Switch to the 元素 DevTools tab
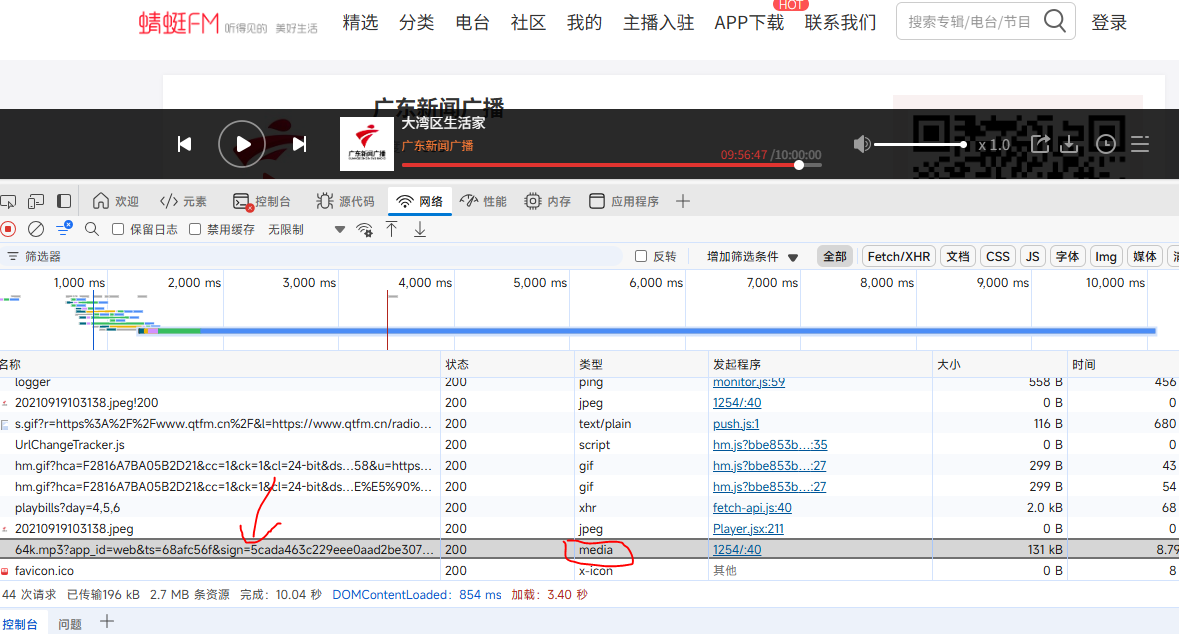 tap(184, 201)
